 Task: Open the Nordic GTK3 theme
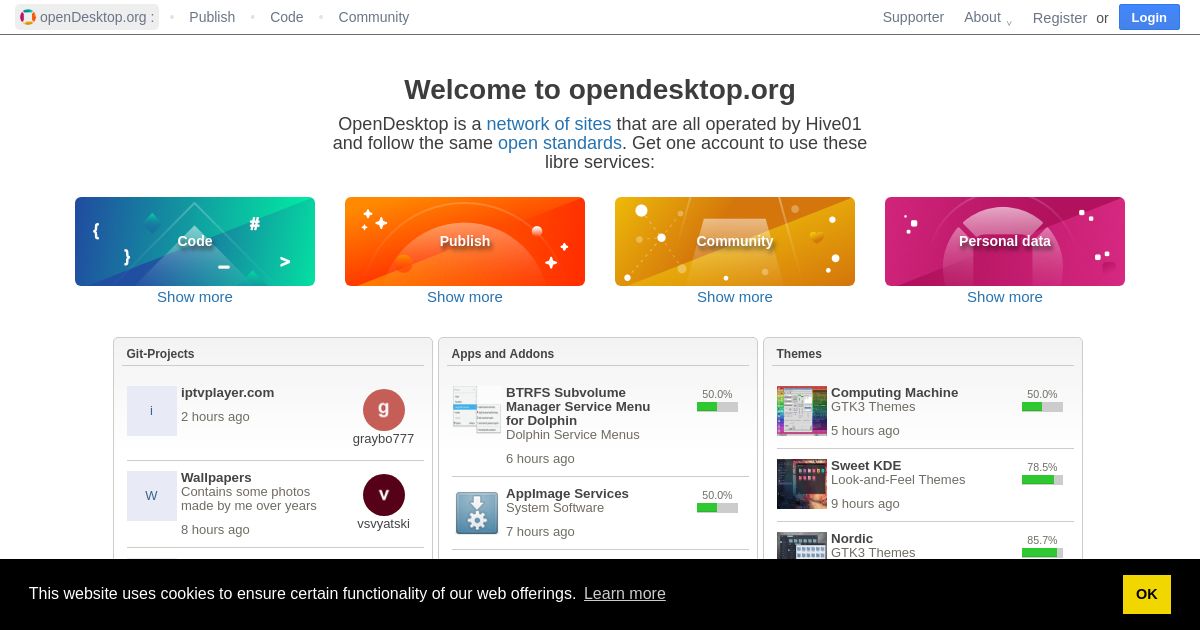coord(852,539)
